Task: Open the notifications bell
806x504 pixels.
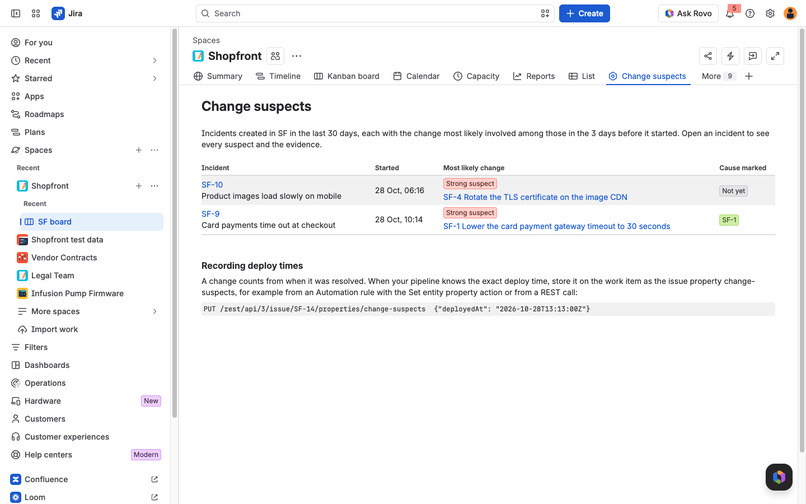Action: (x=730, y=13)
